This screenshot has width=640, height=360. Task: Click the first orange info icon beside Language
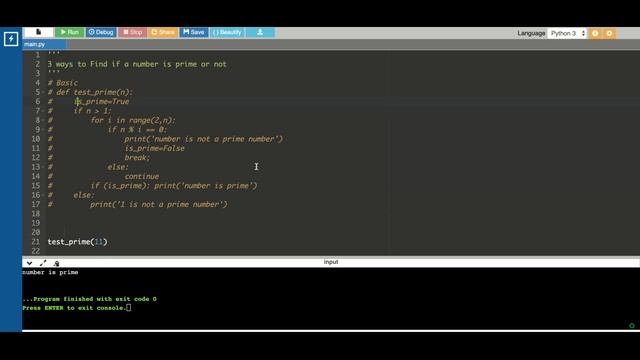595,33
